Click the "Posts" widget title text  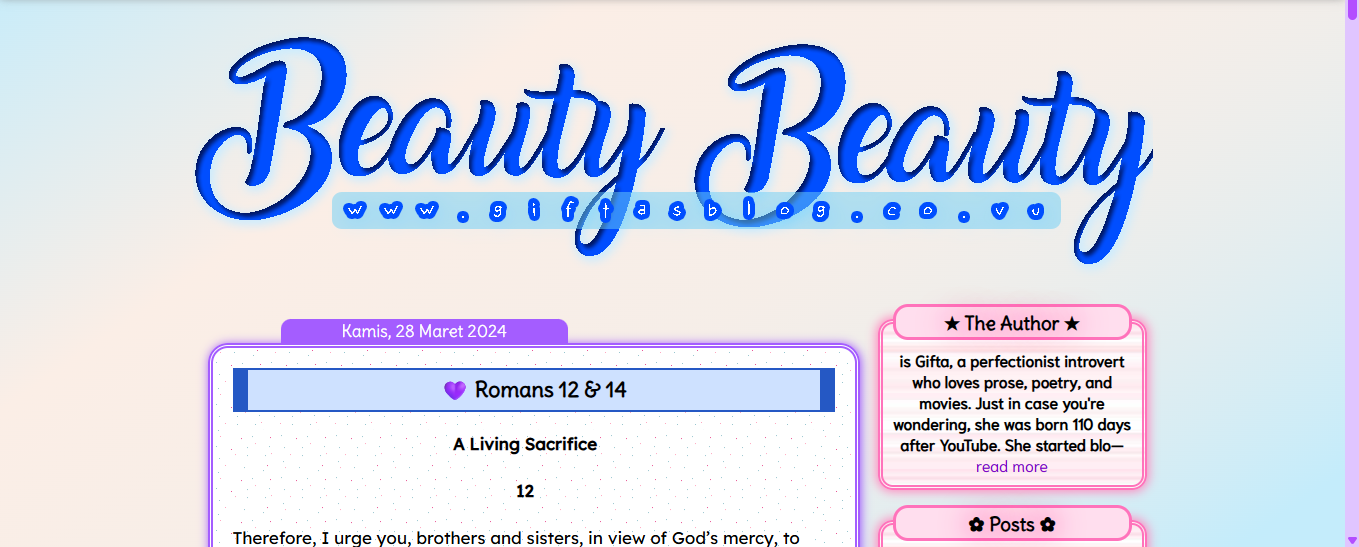(x=1011, y=524)
